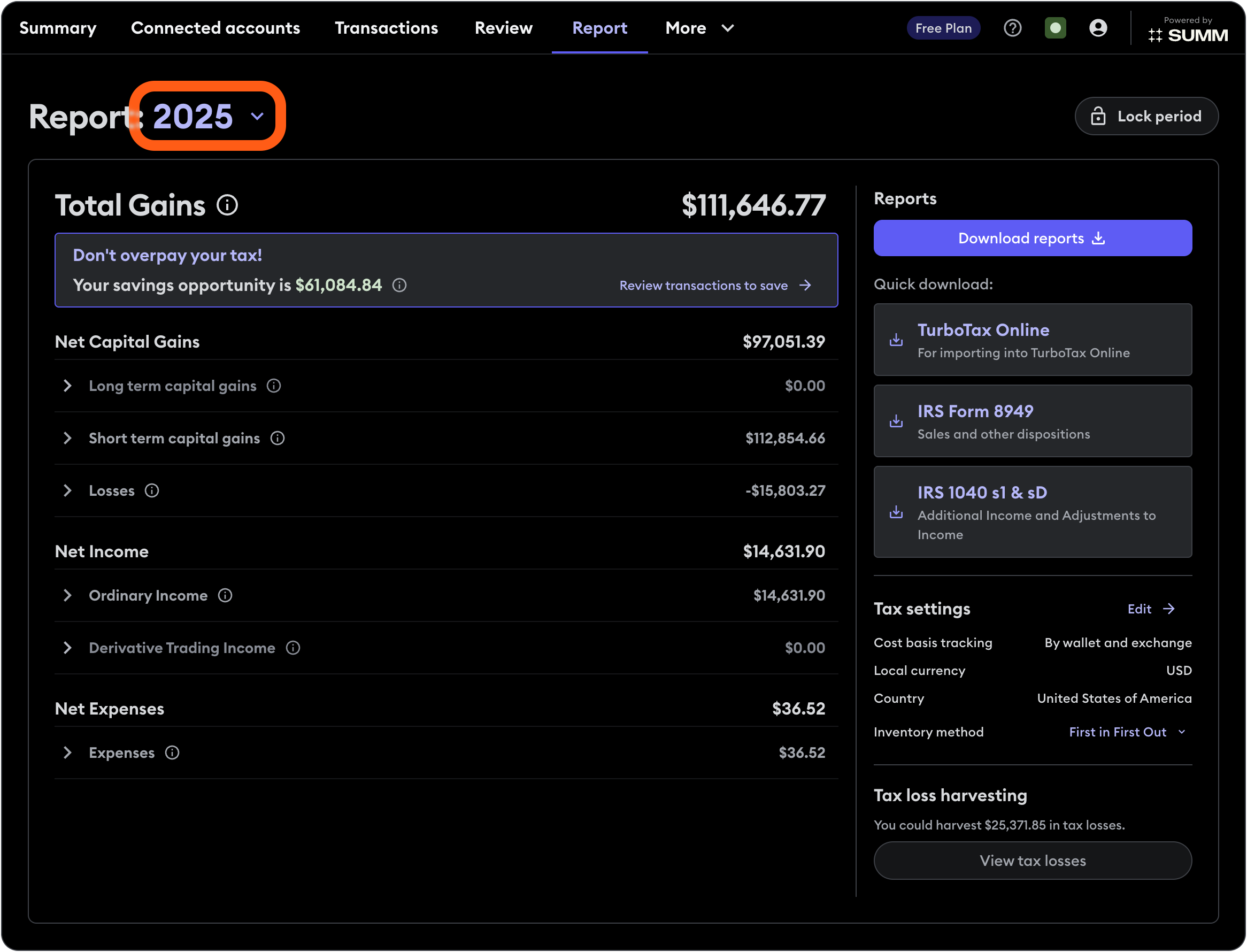This screenshot has width=1247, height=952.
Task: Click the Net Income heading
Action: [x=102, y=551]
